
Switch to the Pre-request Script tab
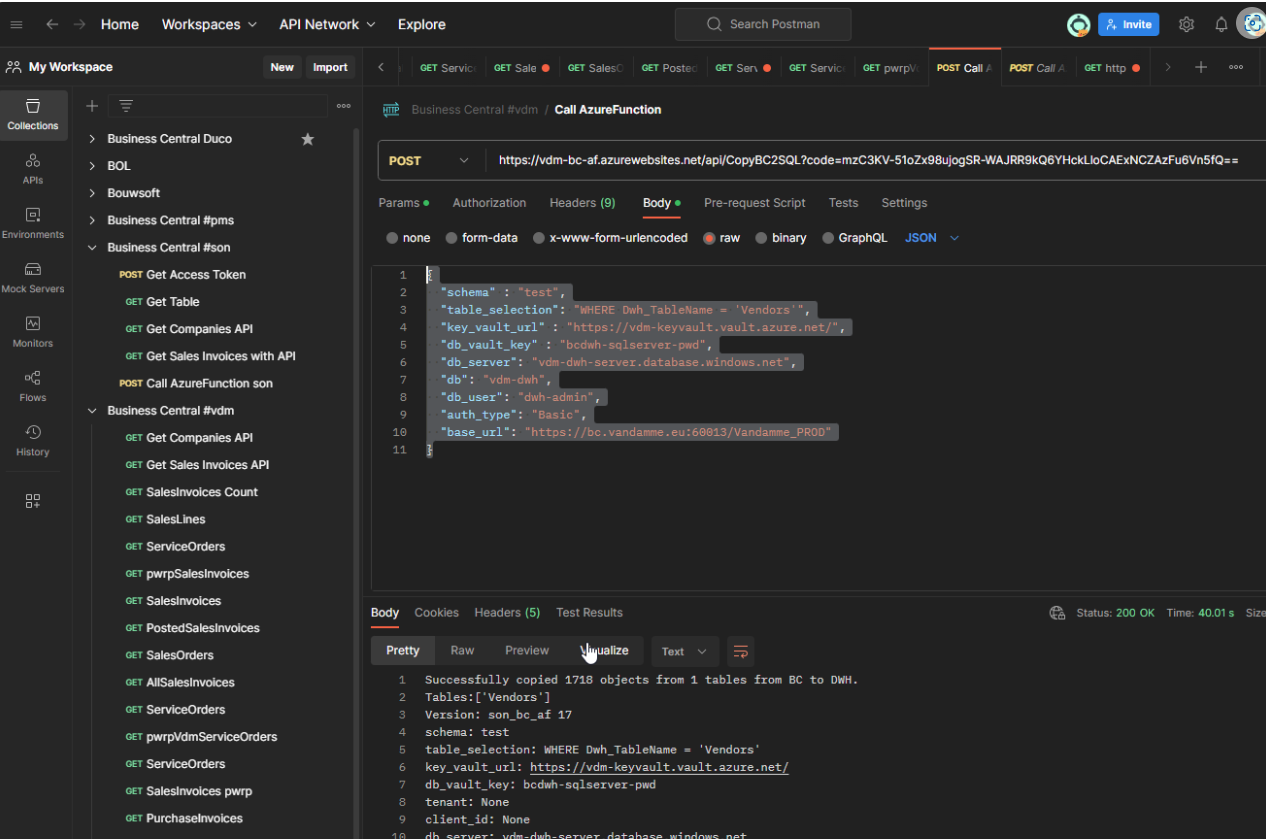click(x=754, y=203)
